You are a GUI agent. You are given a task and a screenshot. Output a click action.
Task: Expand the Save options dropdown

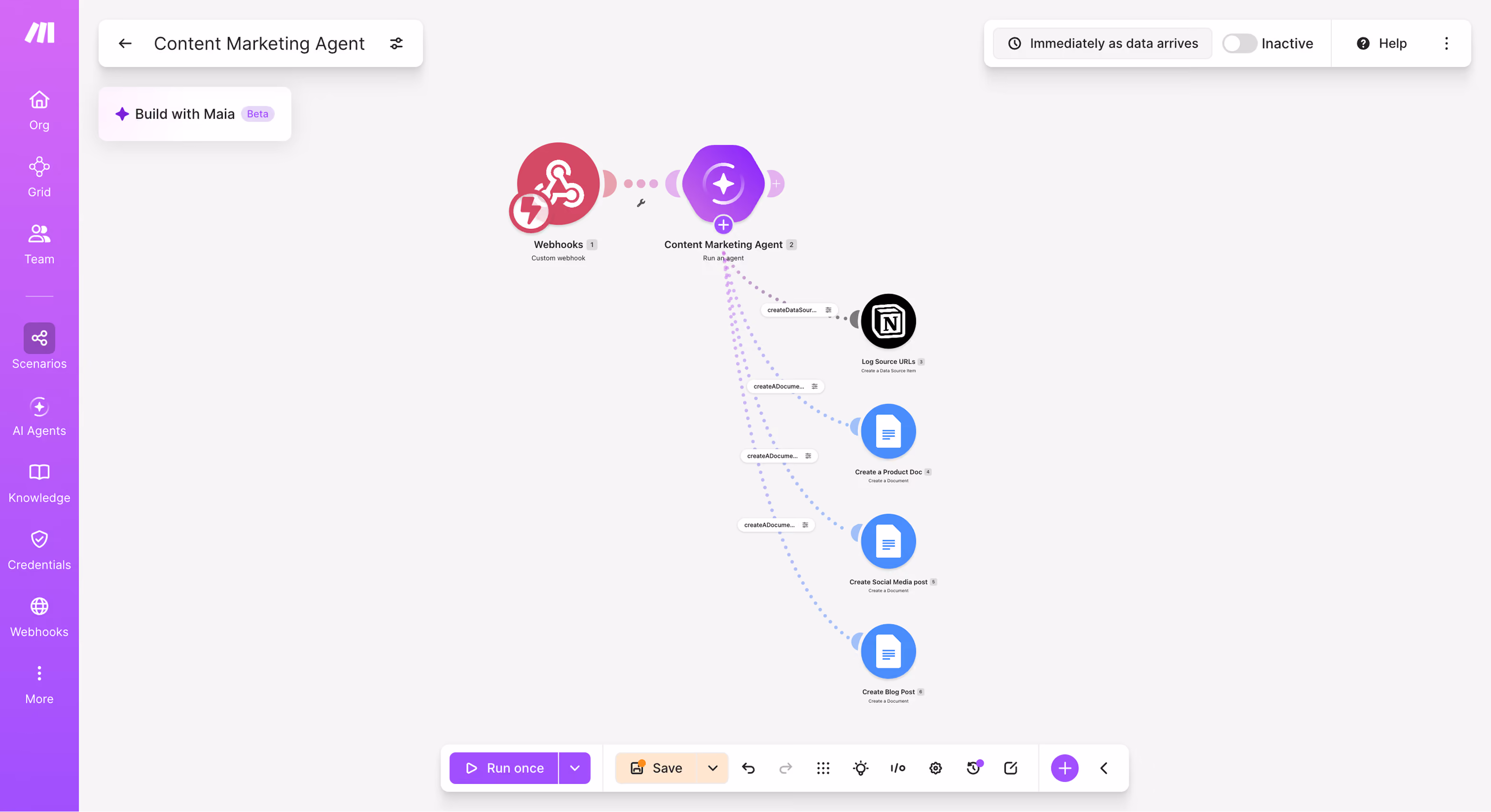[x=713, y=768]
